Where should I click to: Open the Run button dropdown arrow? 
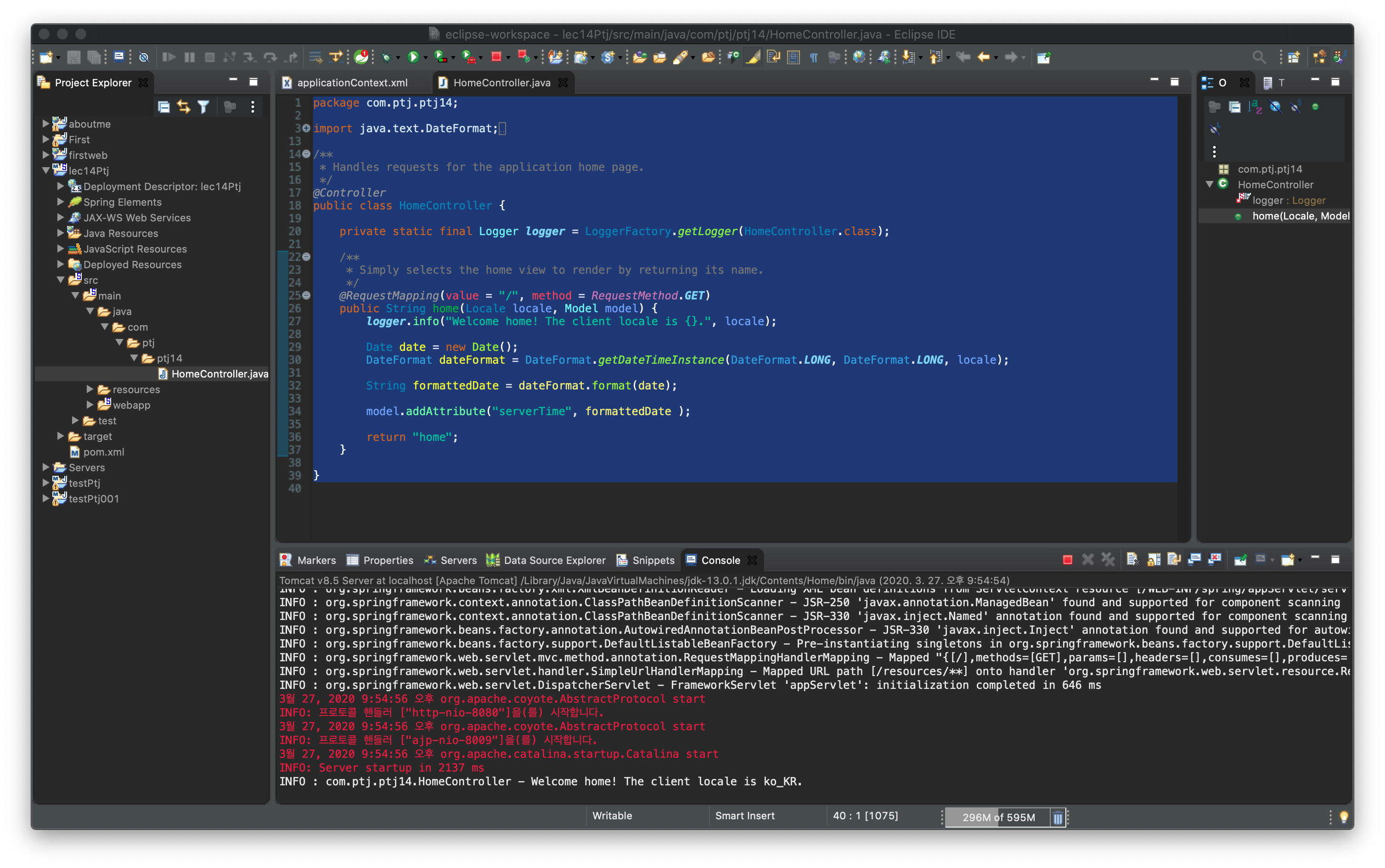point(425,57)
